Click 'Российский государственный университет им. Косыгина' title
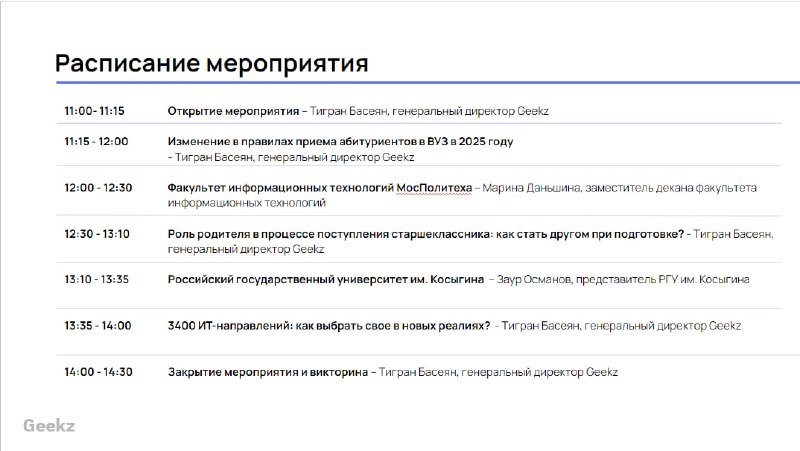 [x=326, y=280]
